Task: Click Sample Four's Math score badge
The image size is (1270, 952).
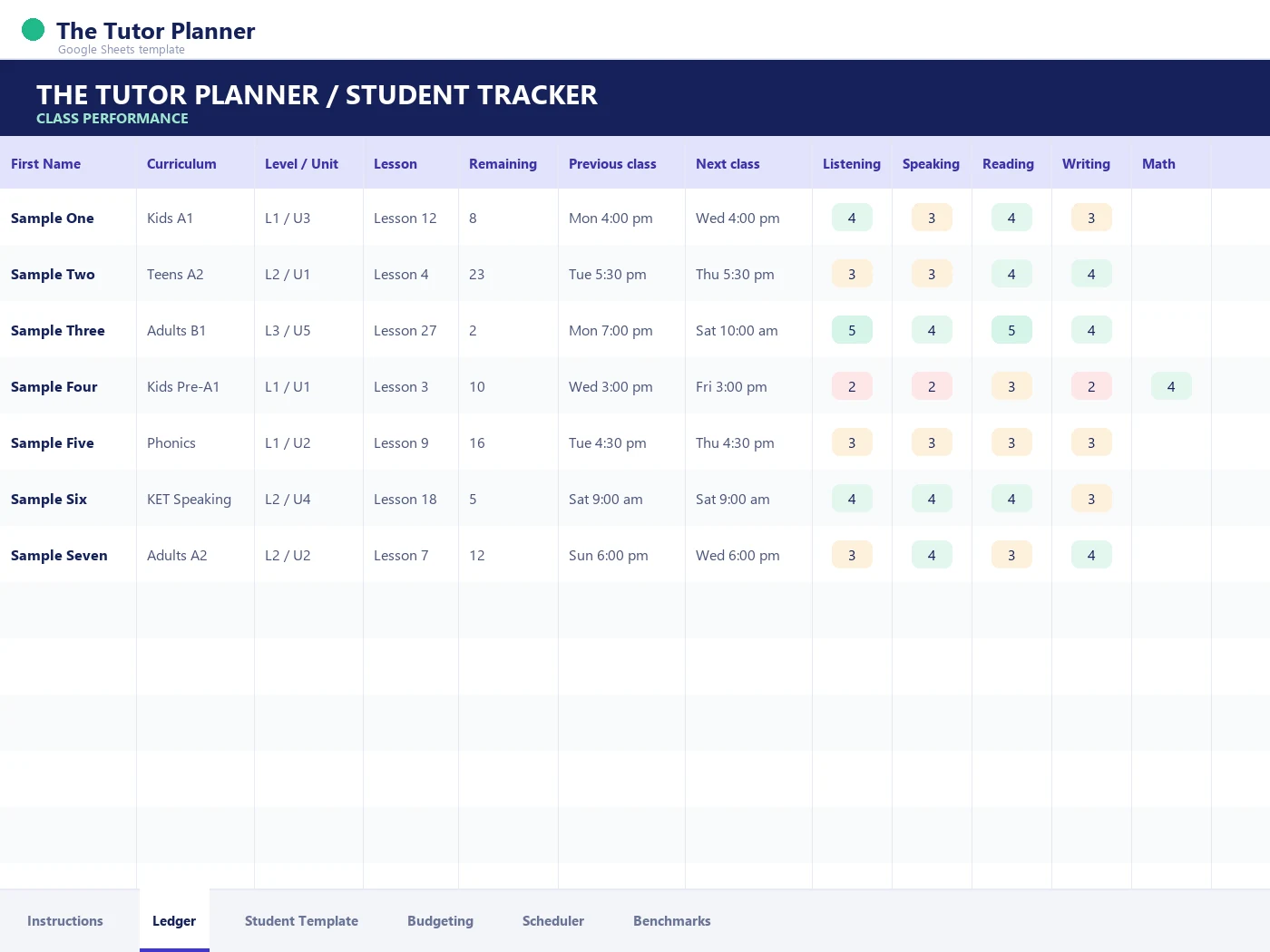Action: pos(1171,386)
